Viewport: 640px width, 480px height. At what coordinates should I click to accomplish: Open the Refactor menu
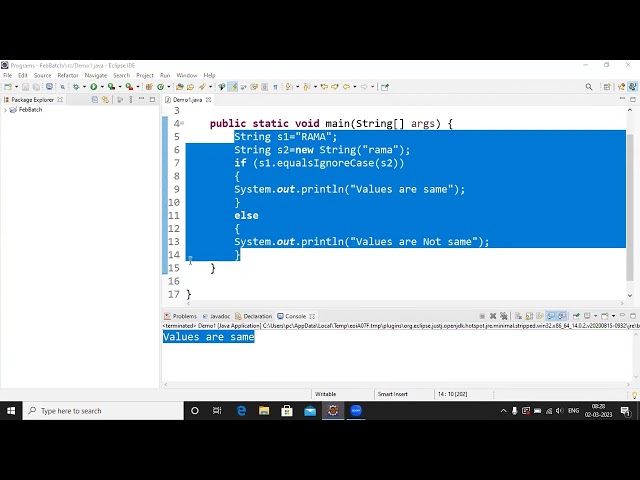click(68, 75)
